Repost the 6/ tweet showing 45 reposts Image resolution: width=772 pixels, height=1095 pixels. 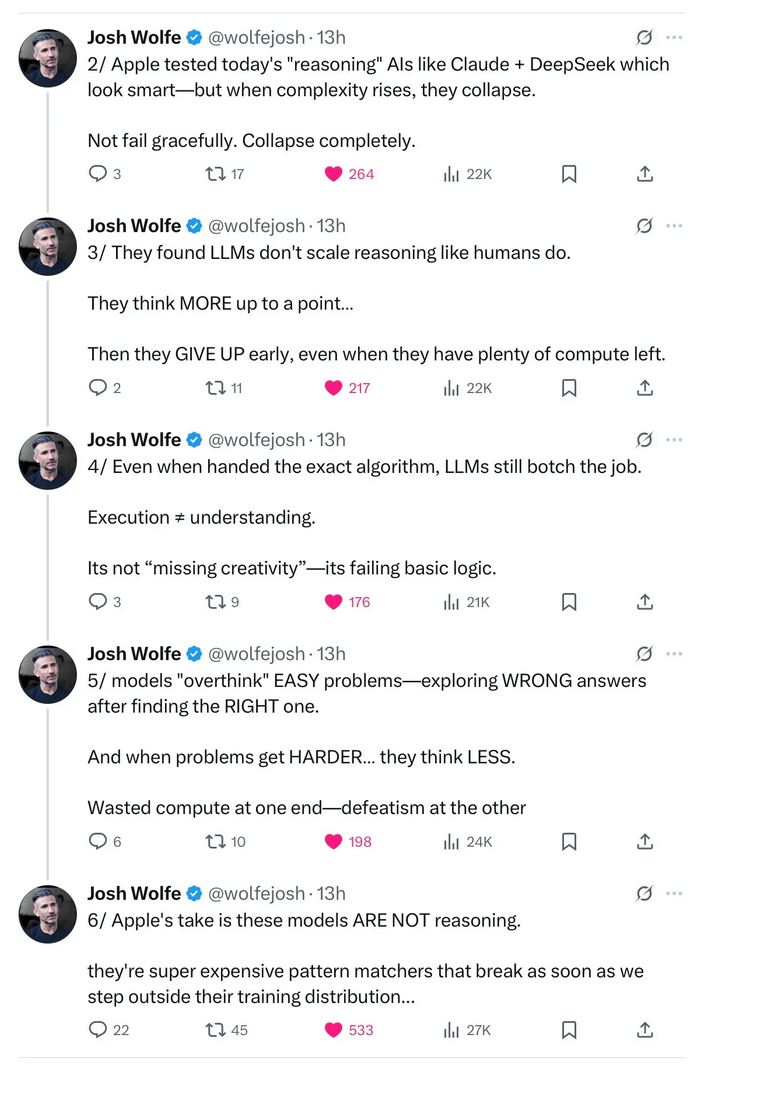coord(213,1030)
